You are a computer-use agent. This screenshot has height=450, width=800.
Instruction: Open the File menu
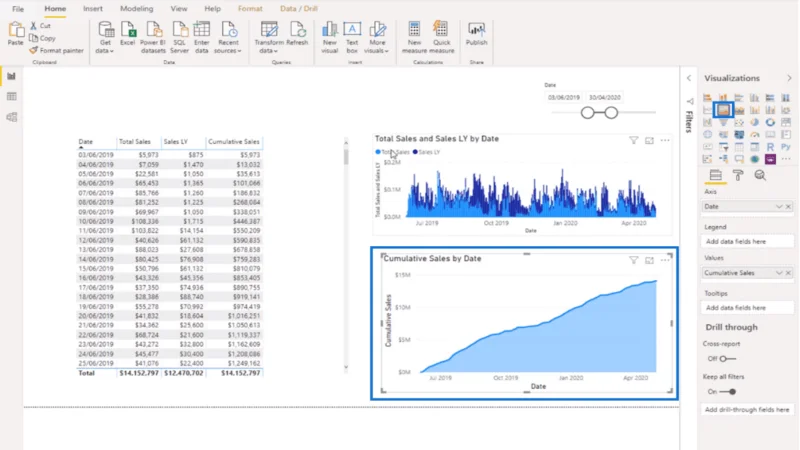[18, 9]
